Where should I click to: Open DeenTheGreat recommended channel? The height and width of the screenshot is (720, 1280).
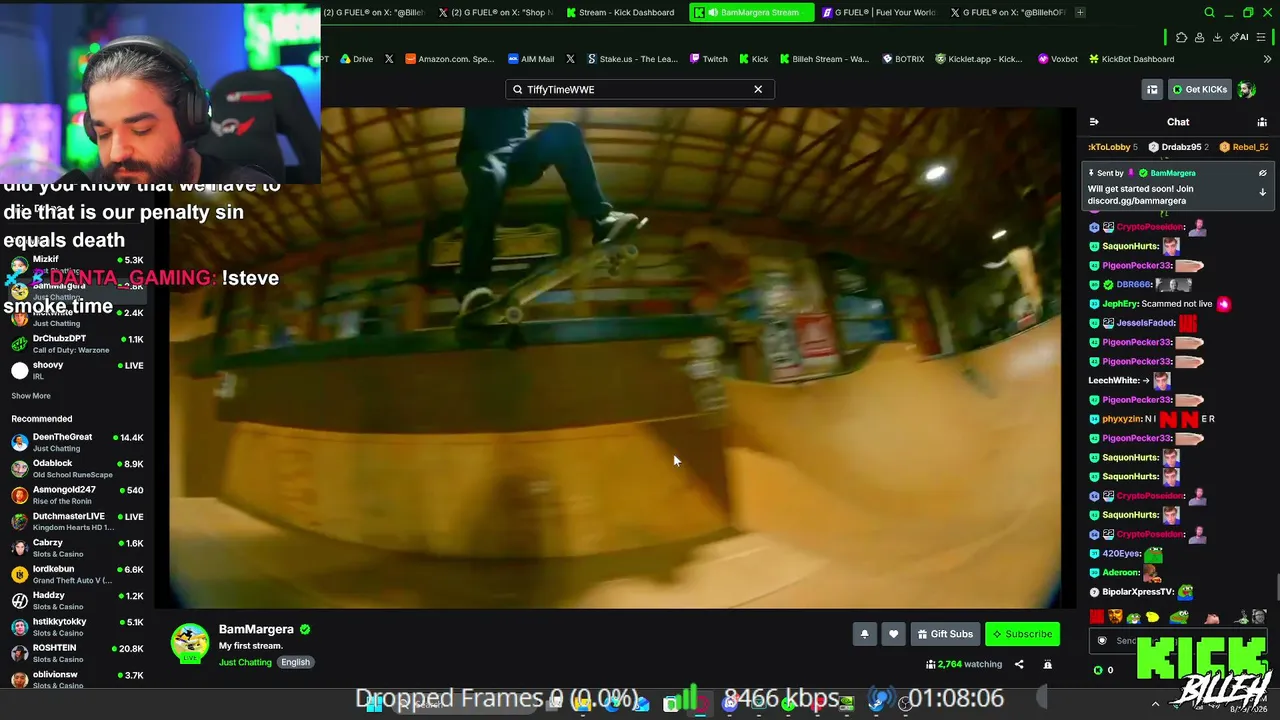[78, 442]
